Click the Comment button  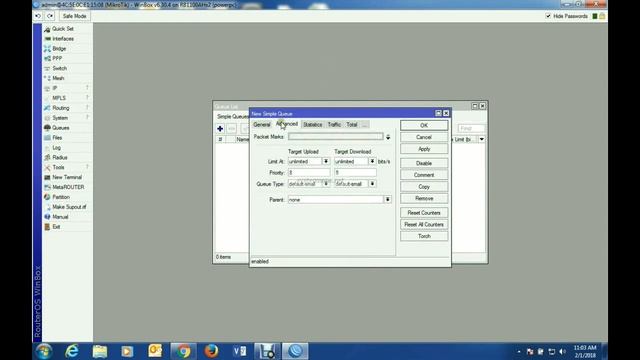[x=424, y=175]
